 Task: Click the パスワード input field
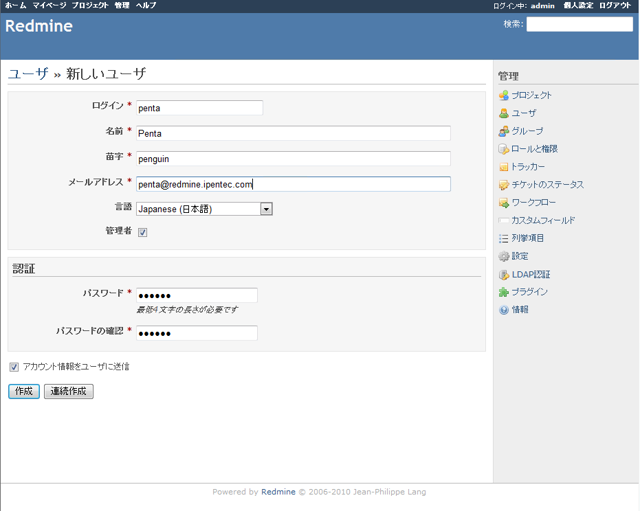pos(197,295)
